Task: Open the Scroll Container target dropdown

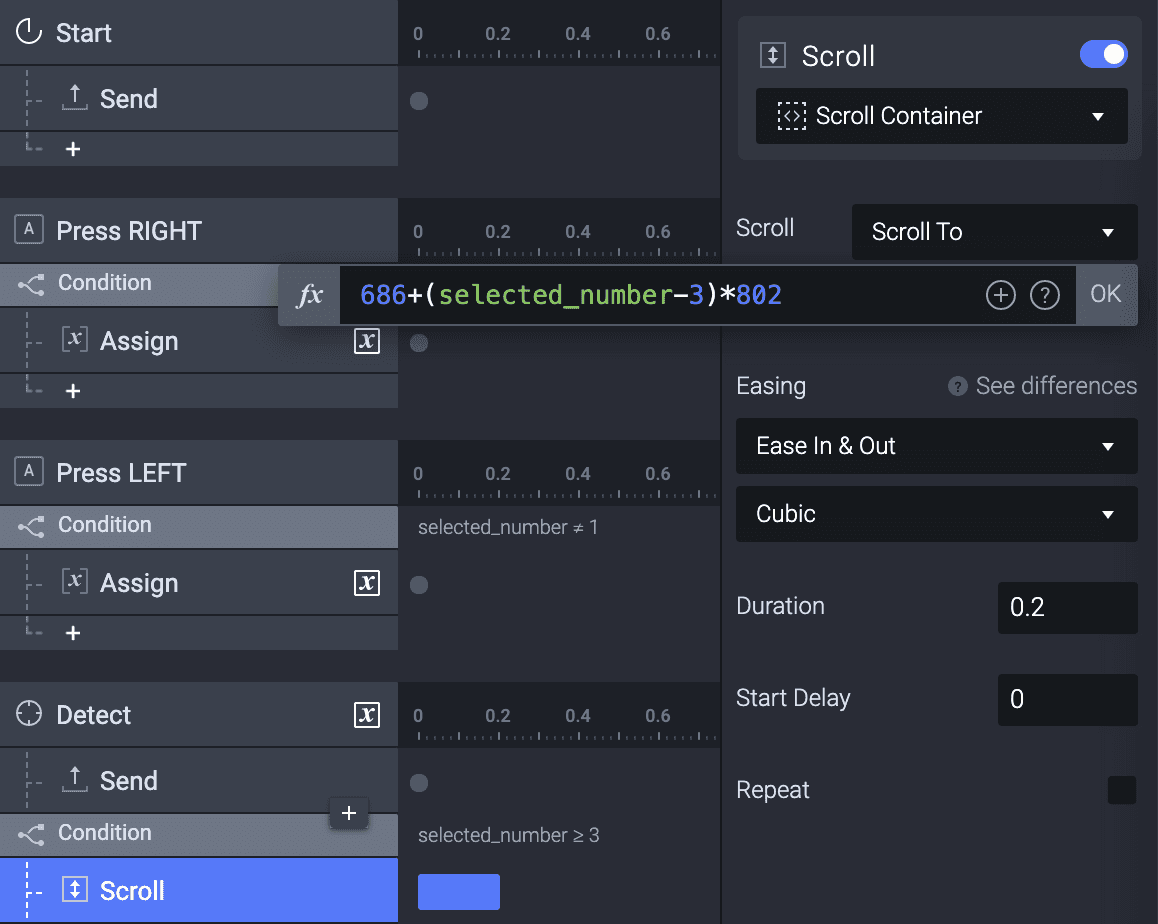Action: 942,116
